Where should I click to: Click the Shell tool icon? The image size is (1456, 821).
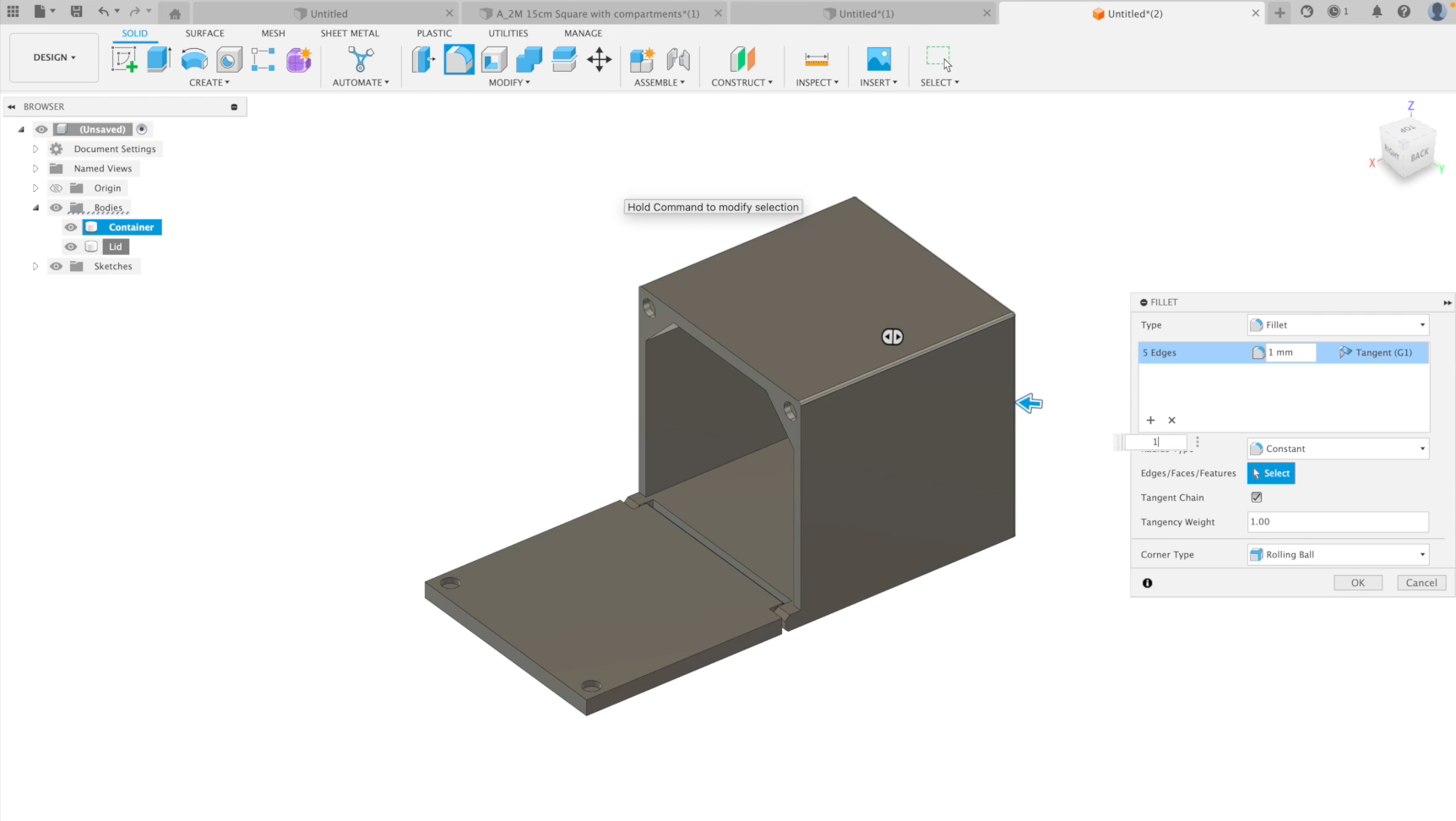[x=494, y=59]
